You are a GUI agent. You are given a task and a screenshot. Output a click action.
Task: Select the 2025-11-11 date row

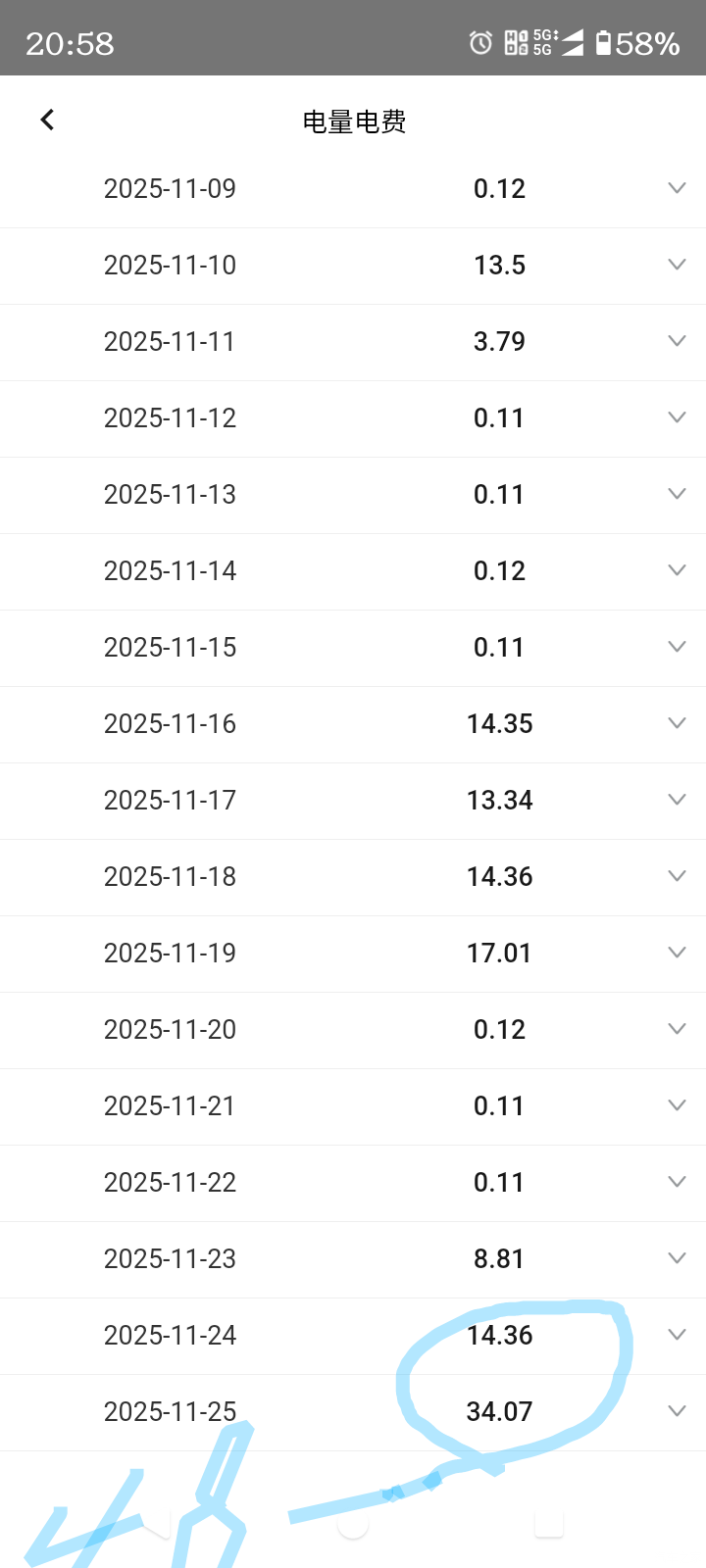point(170,342)
